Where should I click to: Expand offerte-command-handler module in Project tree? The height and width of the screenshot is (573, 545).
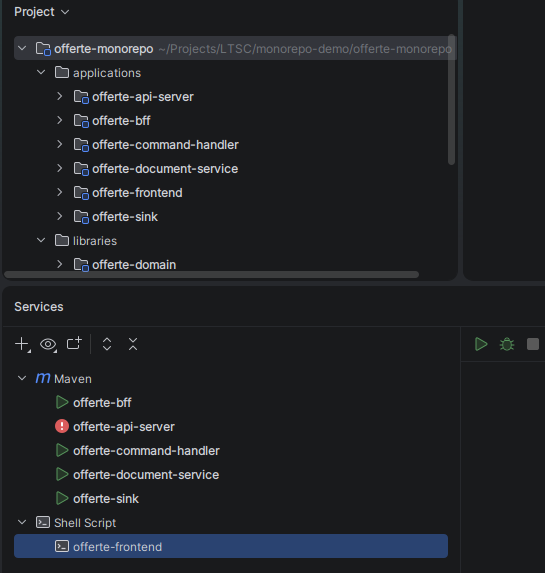tap(60, 144)
